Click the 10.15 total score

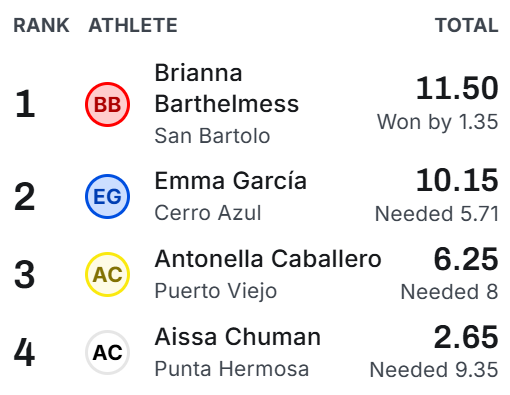coord(457,180)
